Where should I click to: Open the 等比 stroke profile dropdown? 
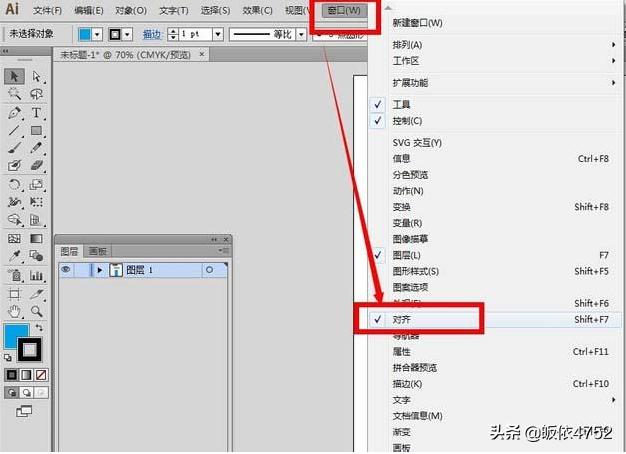[301, 35]
